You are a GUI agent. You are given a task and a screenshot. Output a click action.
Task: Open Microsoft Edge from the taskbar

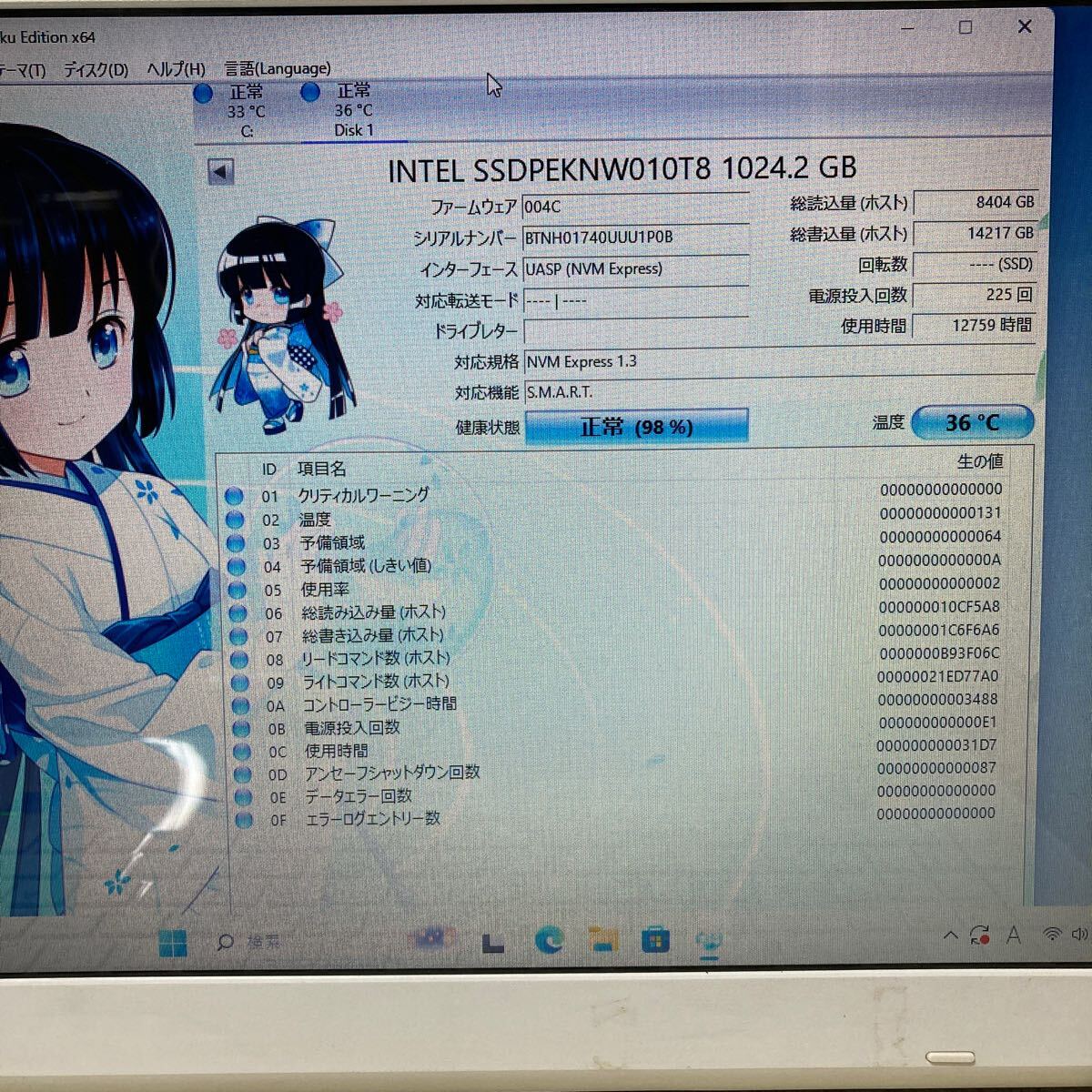548,940
